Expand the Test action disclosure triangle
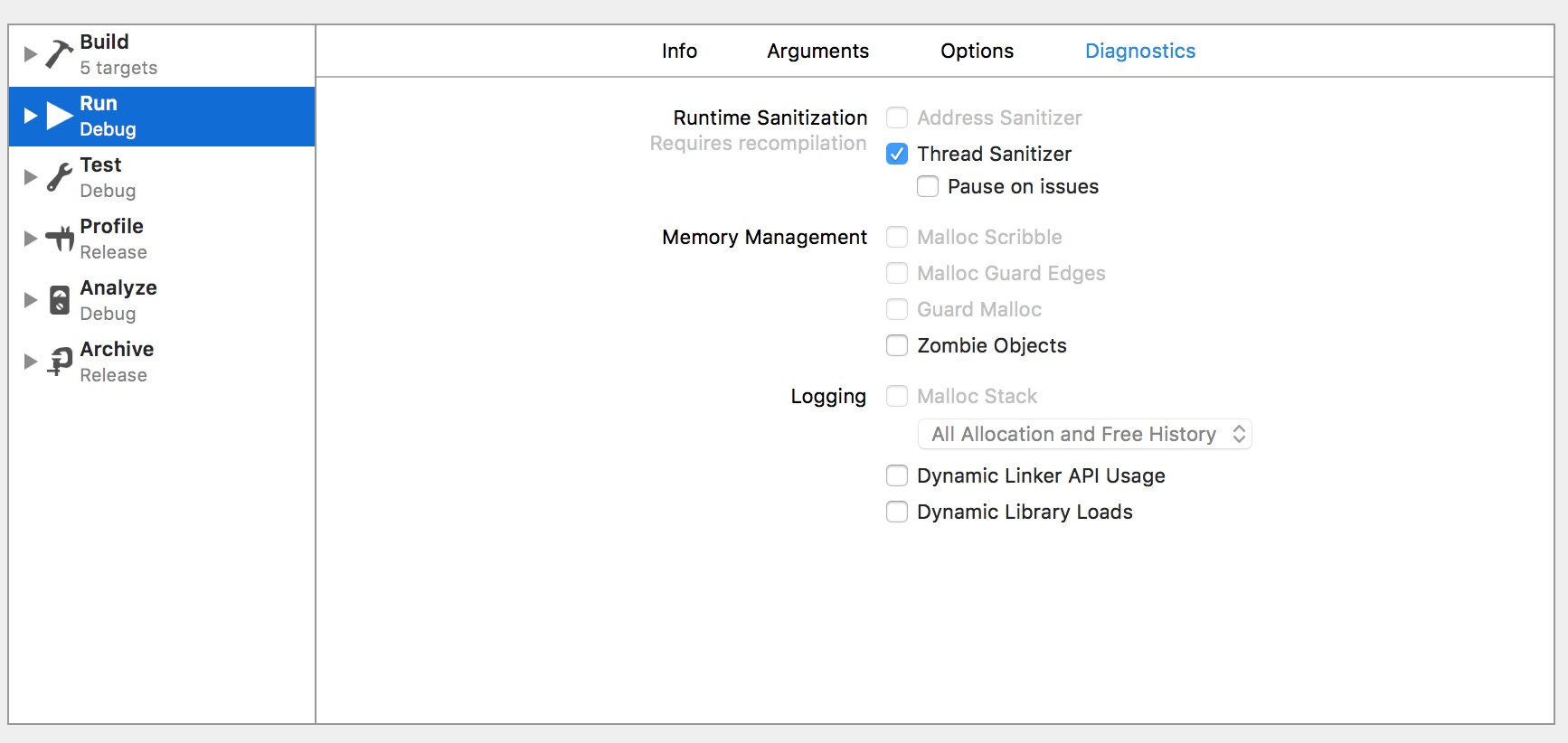The height and width of the screenshot is (743, 1568). (30, 177)
